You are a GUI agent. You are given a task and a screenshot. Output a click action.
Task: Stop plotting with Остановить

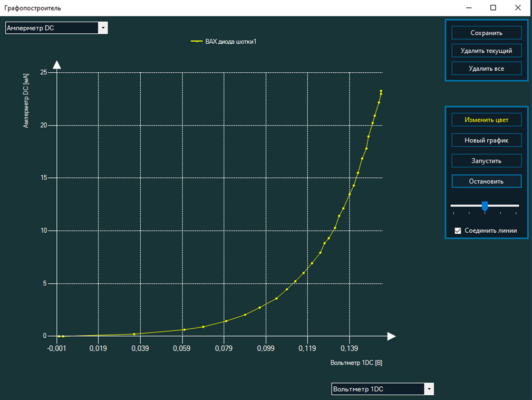[486, 181]
